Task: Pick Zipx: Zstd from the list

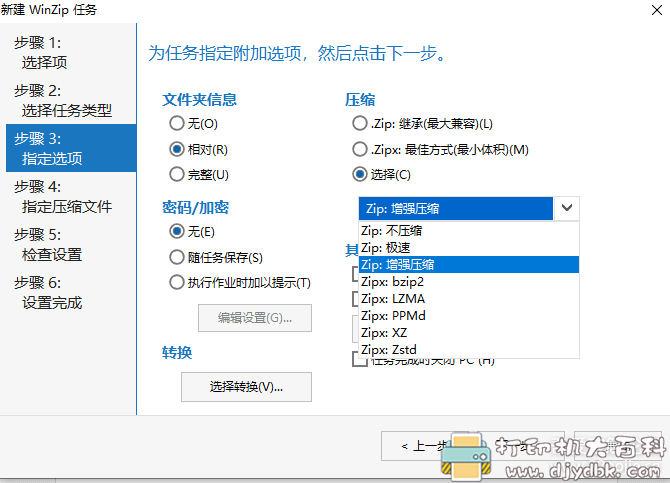Action: (x=469, y=349)
